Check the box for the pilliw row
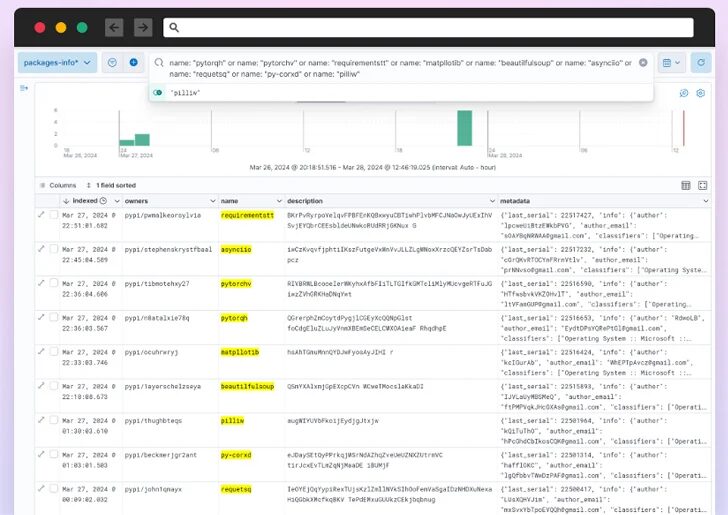The image size is (728, 515). pos(54,420)
